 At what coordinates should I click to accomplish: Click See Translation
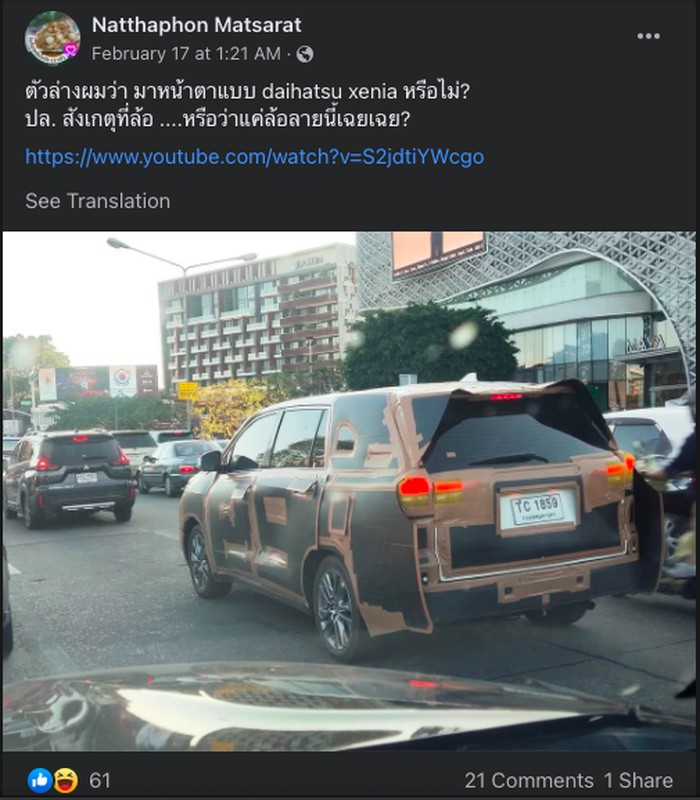point(98,201)
